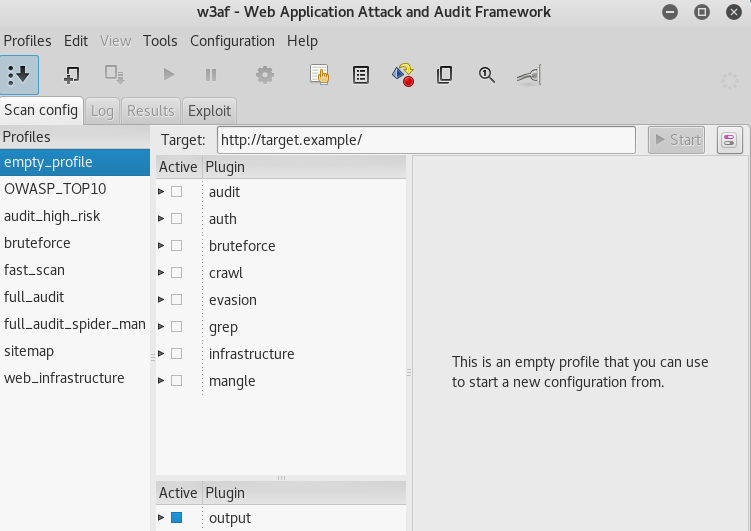Enable the crawl plugin checkbox
The width and height of the screenshot is (751, 531).
pyautogui.click(x=176, y=272)
